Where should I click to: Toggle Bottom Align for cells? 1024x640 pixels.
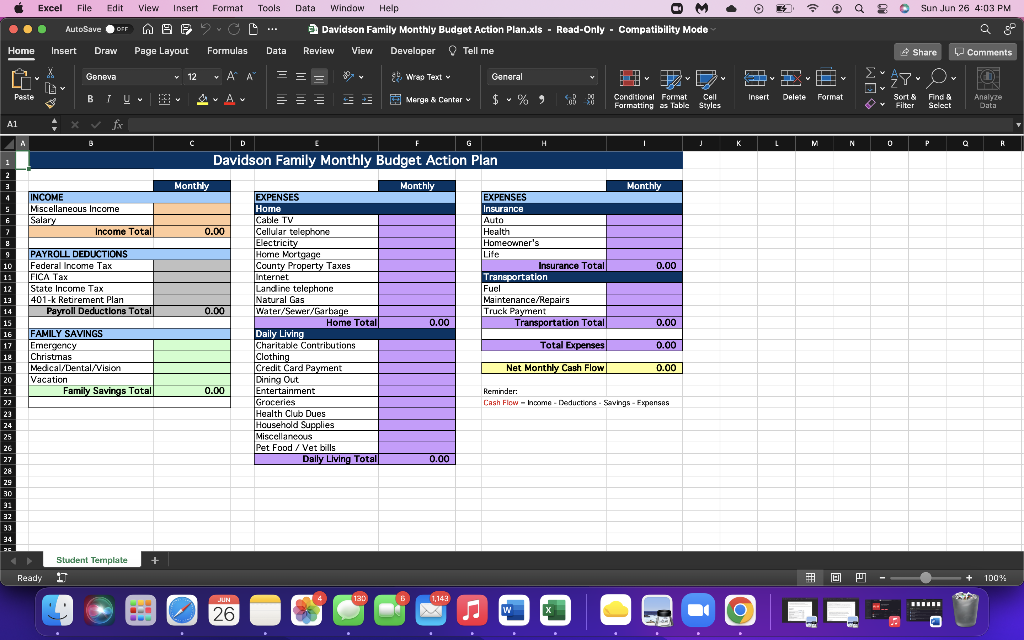coord(319,76)
